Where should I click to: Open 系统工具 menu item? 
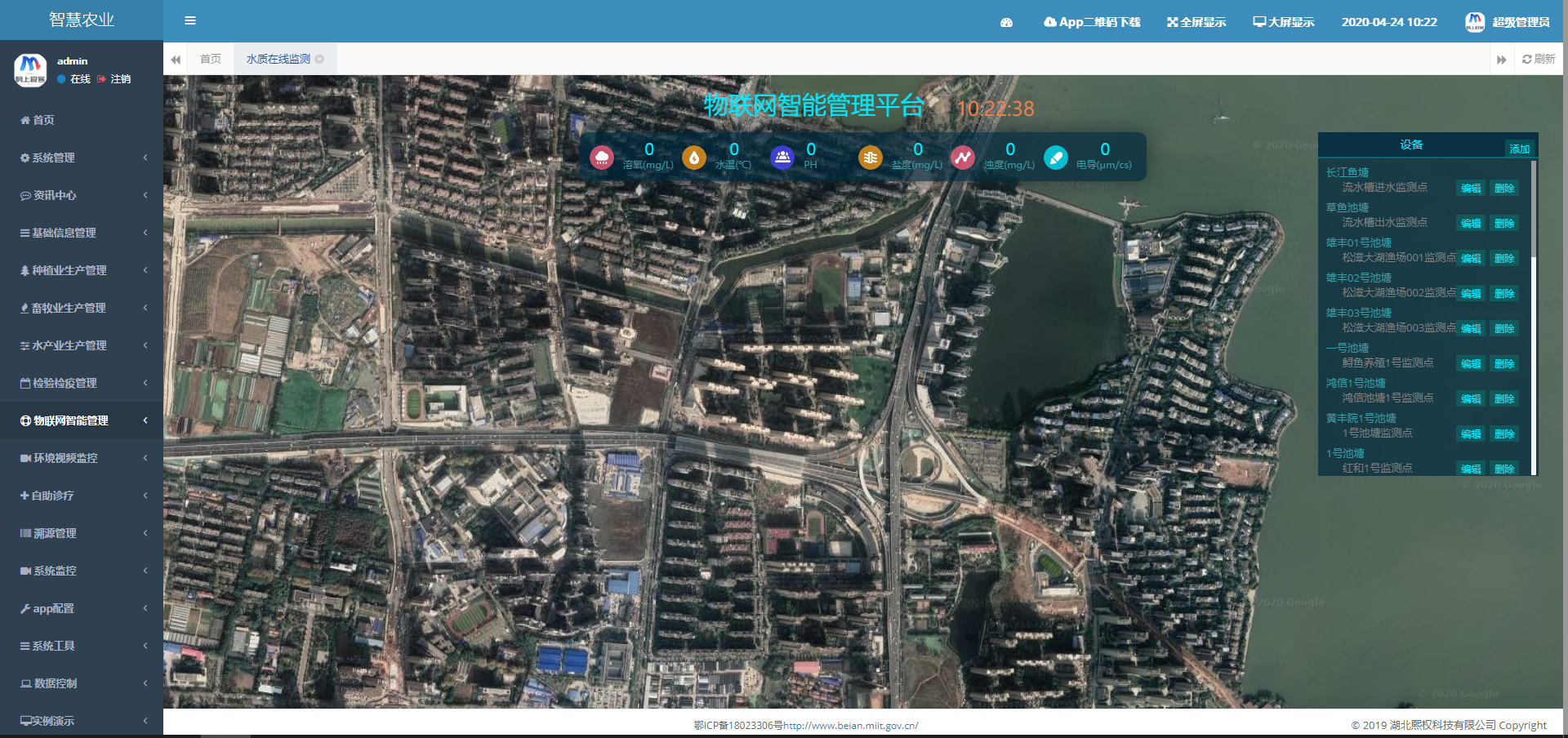point(82,646)
